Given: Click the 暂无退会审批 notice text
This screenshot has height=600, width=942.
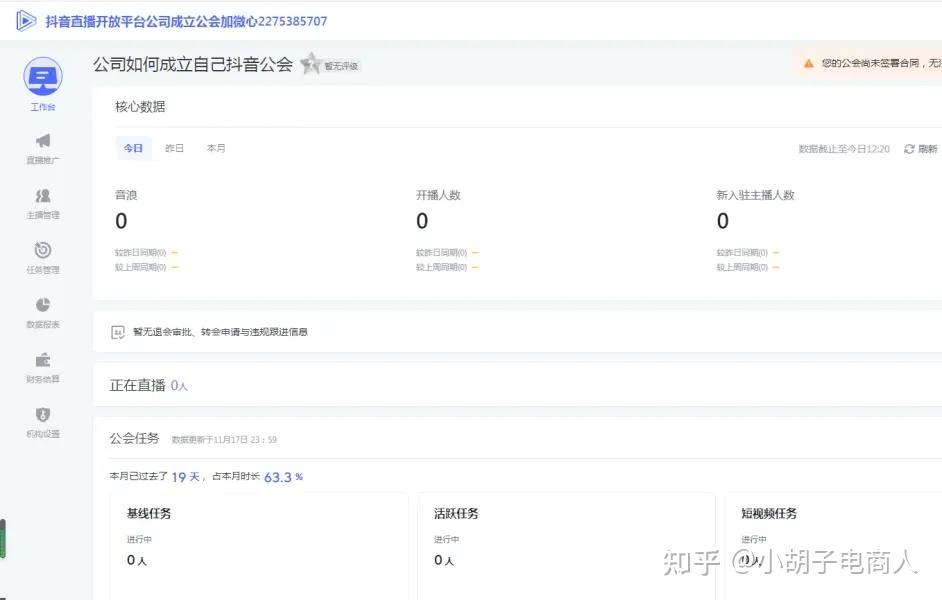Looking at the screenshot, I should point(220,332).
